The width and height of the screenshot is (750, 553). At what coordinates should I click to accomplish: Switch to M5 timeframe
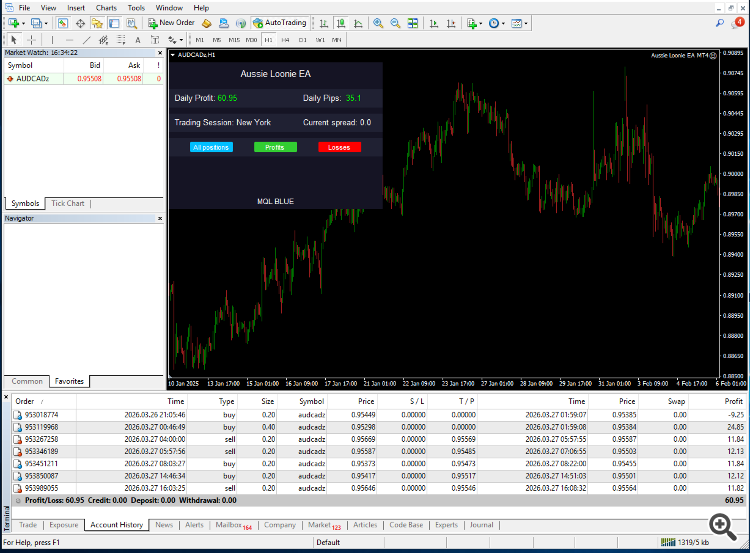tap(217, 40)
